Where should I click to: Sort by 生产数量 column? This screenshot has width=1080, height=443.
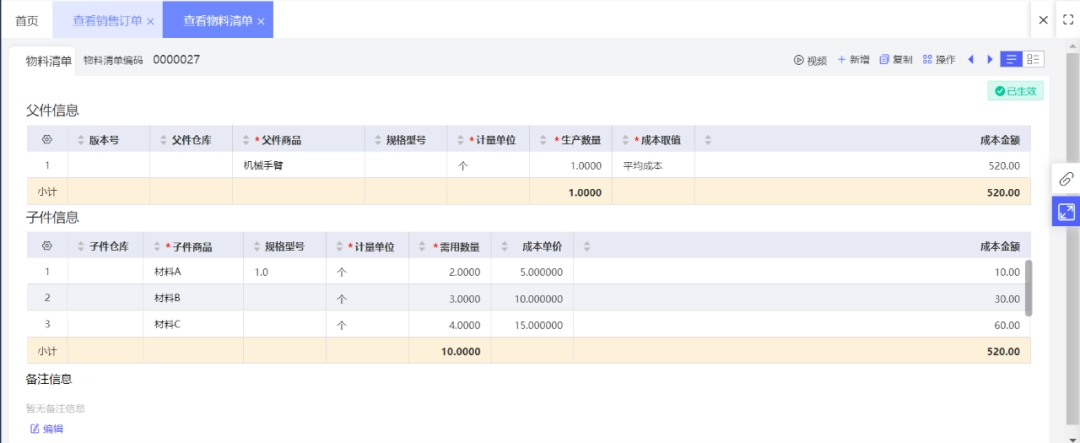pyautogui.click(x=543, y=140)
